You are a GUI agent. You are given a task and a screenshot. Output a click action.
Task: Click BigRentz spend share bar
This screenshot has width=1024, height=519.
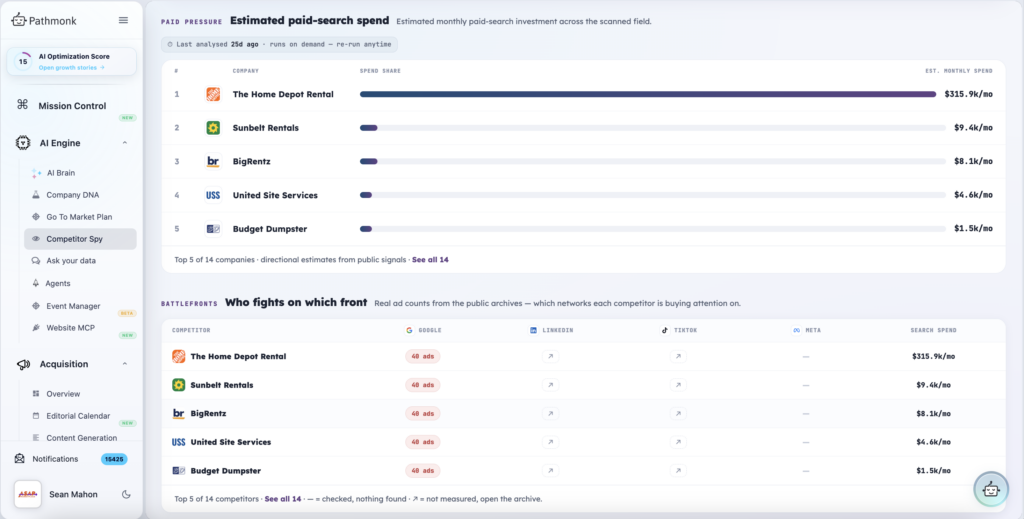click(652, 161)
